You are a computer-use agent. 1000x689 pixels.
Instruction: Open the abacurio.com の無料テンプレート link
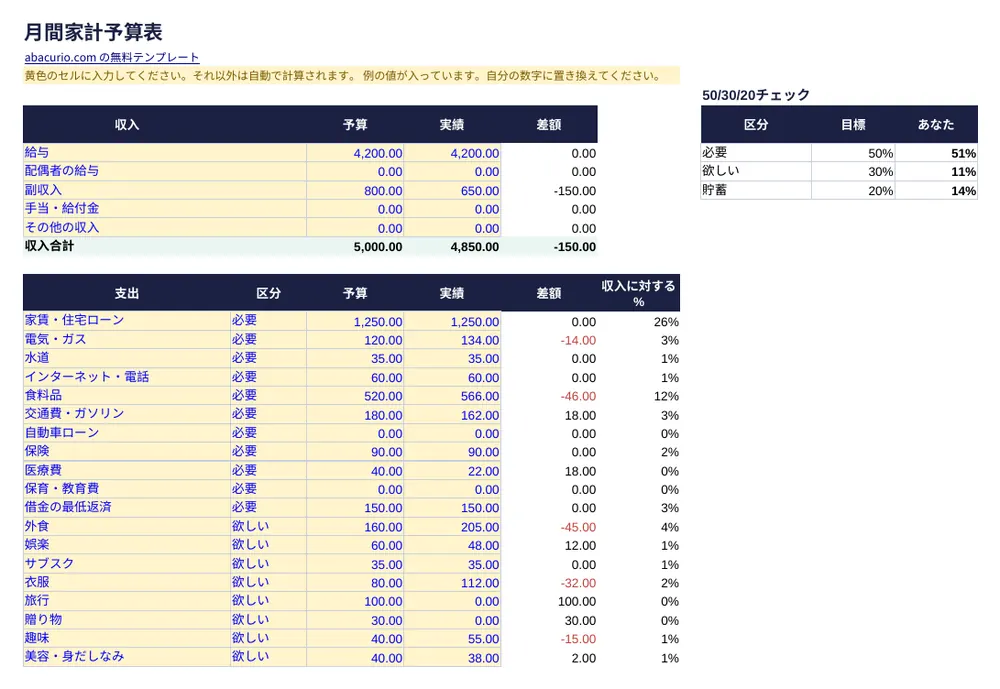point(112,57)
